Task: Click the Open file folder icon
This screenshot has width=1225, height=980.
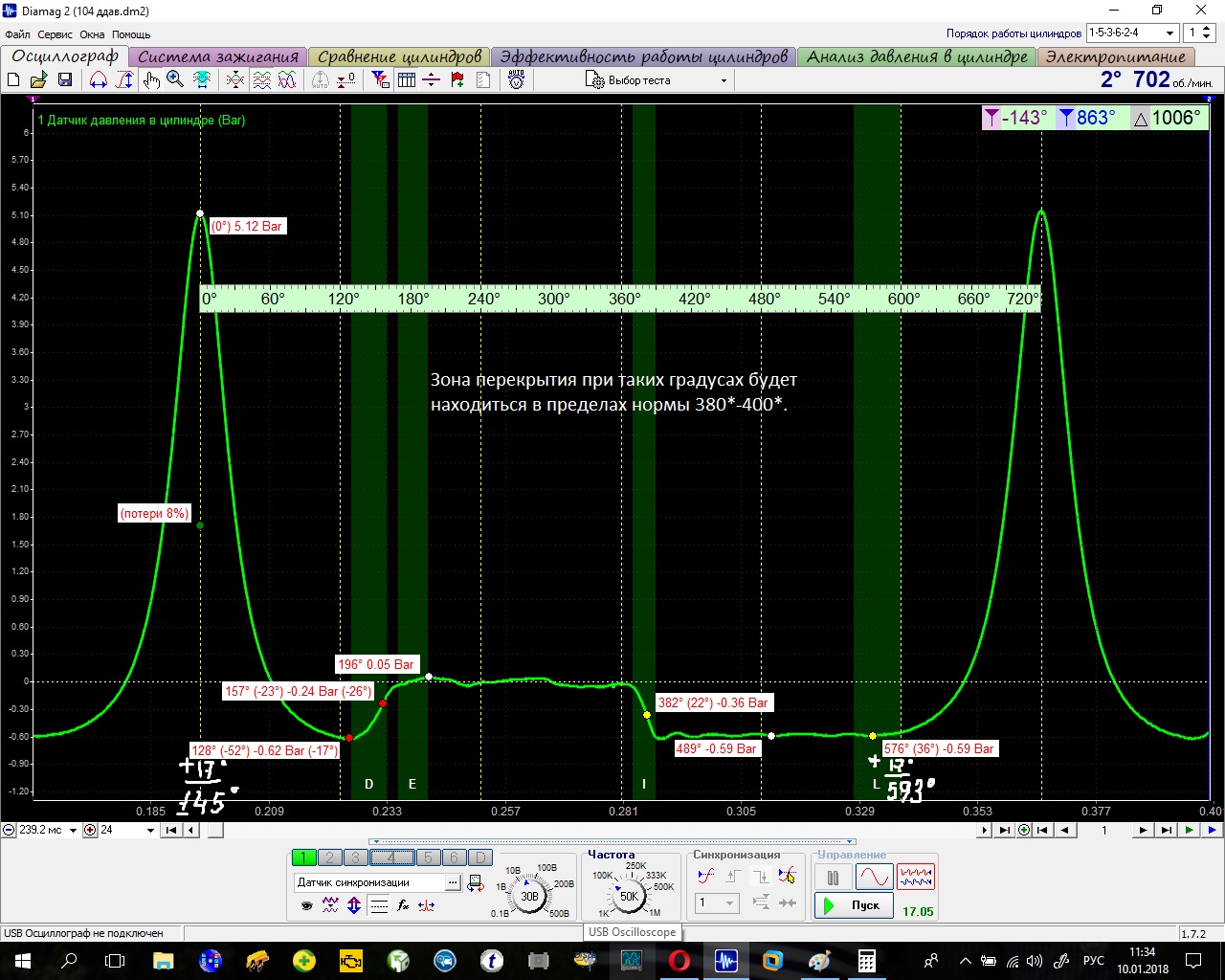Action: pos(39,80)
